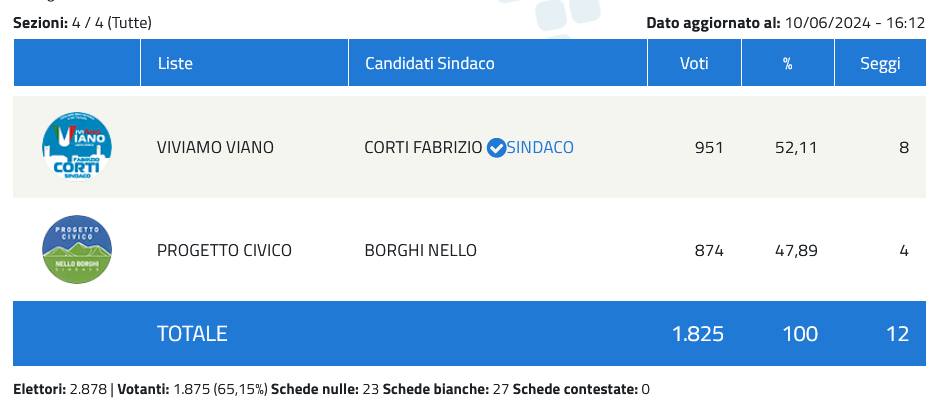This screenshot has width=946, height=410.
Task: Click the blue checkmark badge beside SINDACO
Action: pos(496,148)
